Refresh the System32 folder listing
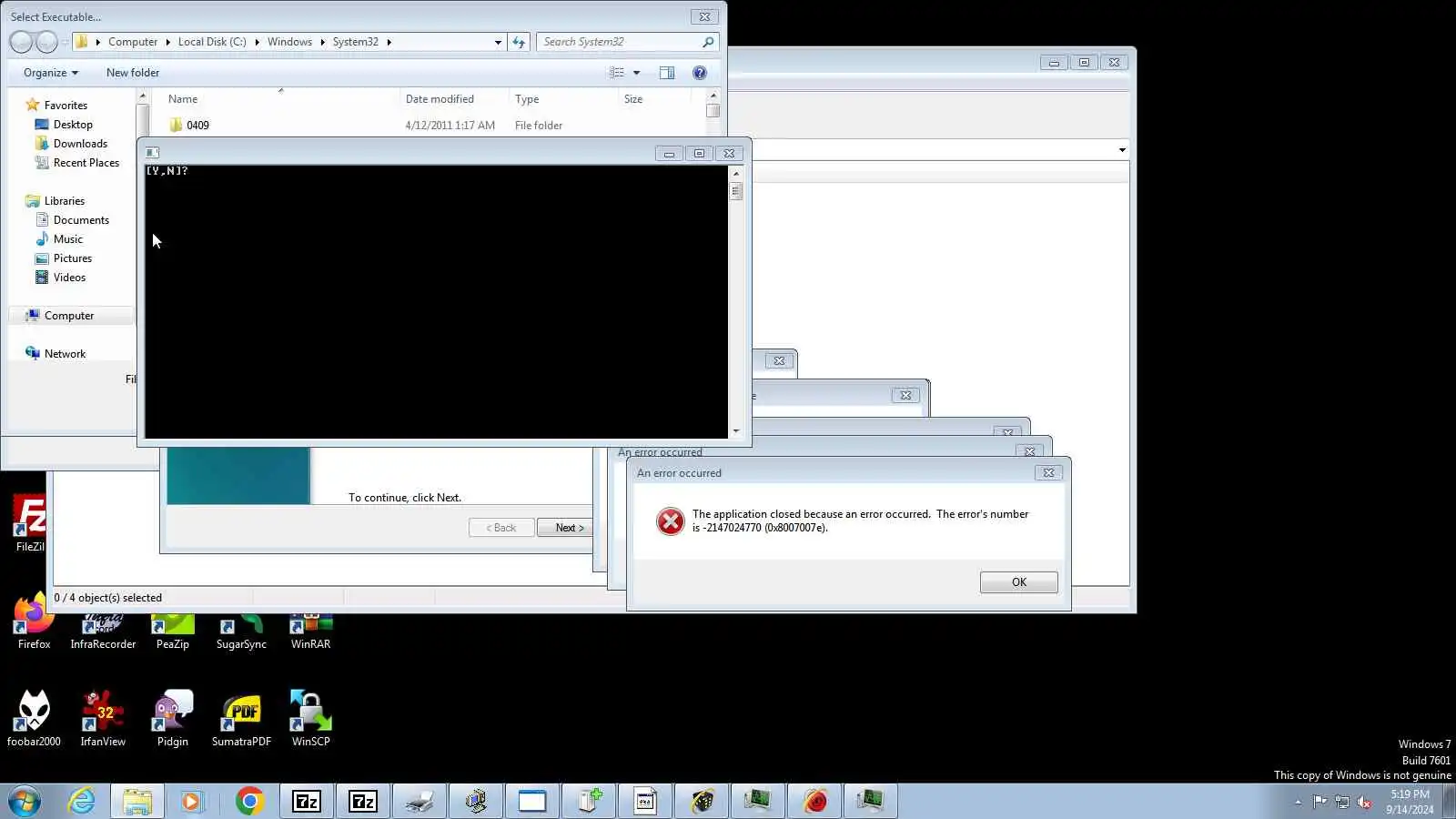 pyautogui.click(x=519, y=42)
